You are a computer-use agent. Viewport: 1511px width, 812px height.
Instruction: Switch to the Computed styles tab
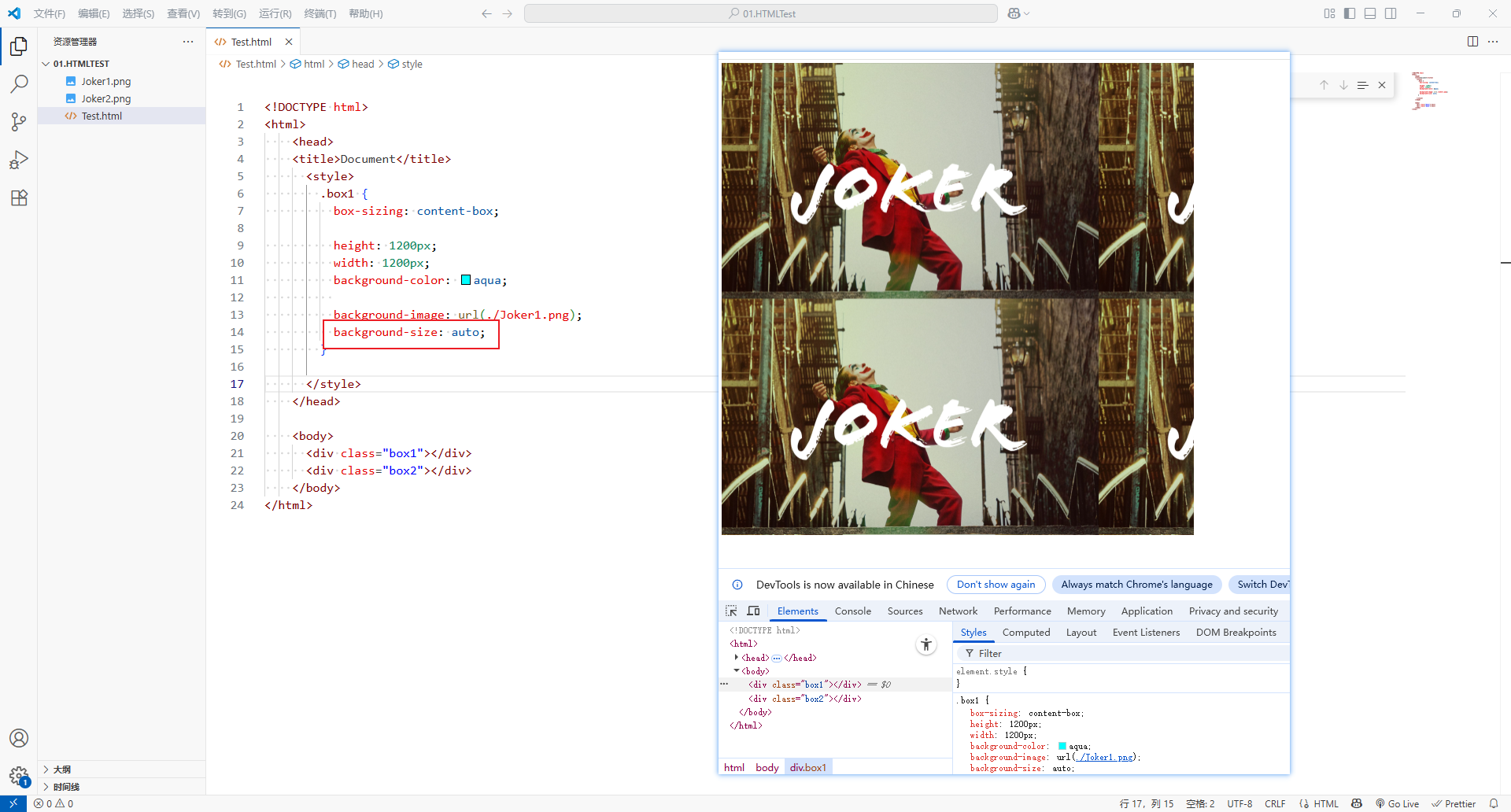pos(1026,633)
